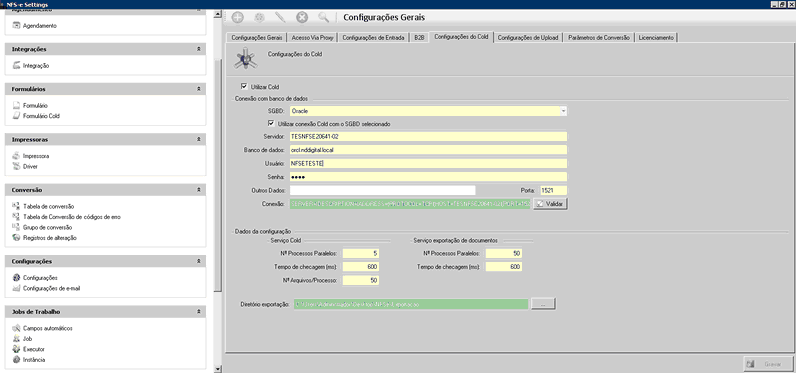The image size is (796, 373).
Task: Open Configurações item in sidebar
Action: pyautogui.click(x=40, y=278)
